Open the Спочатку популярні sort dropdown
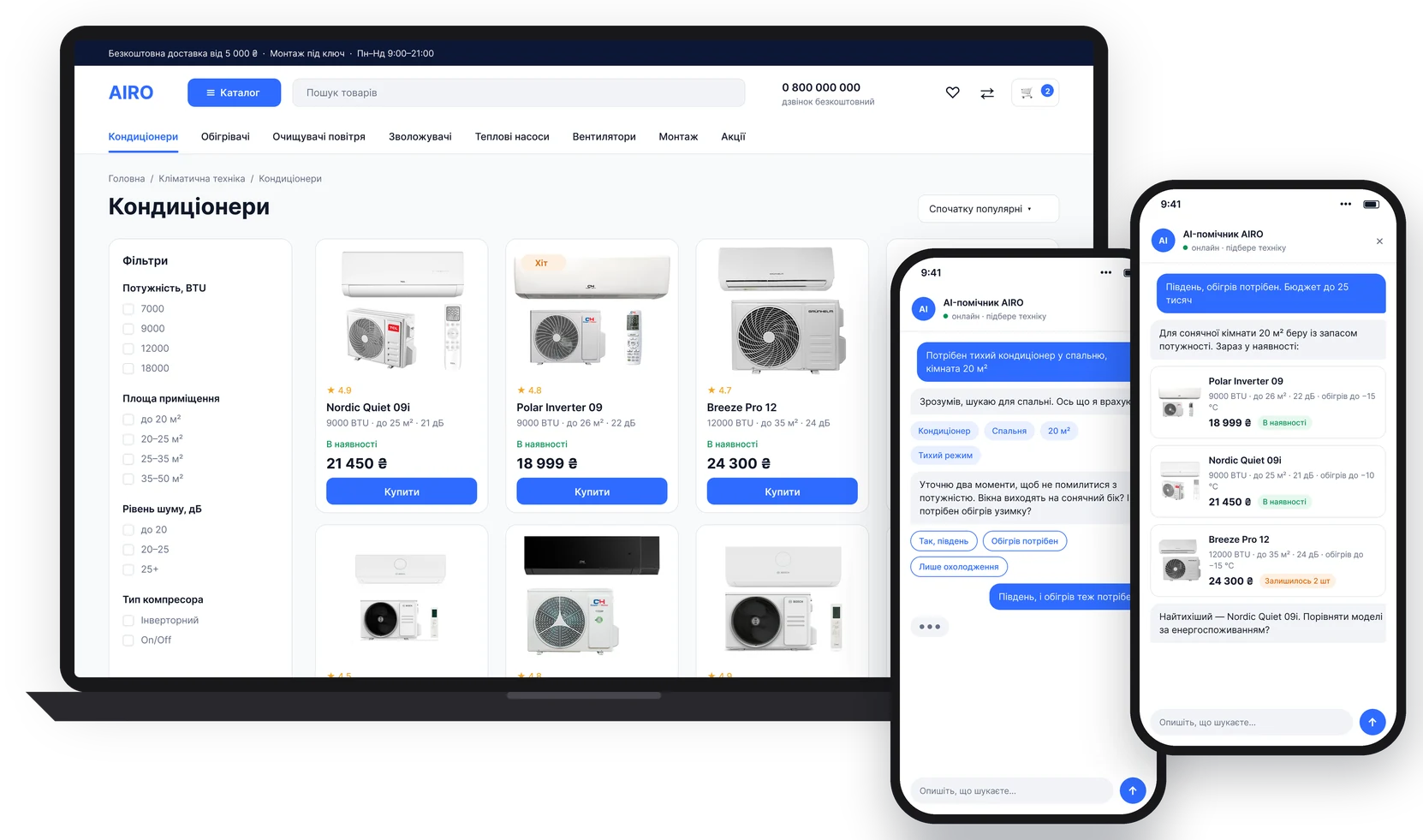This screenshot has width=1423, height=840. (988, 209)
